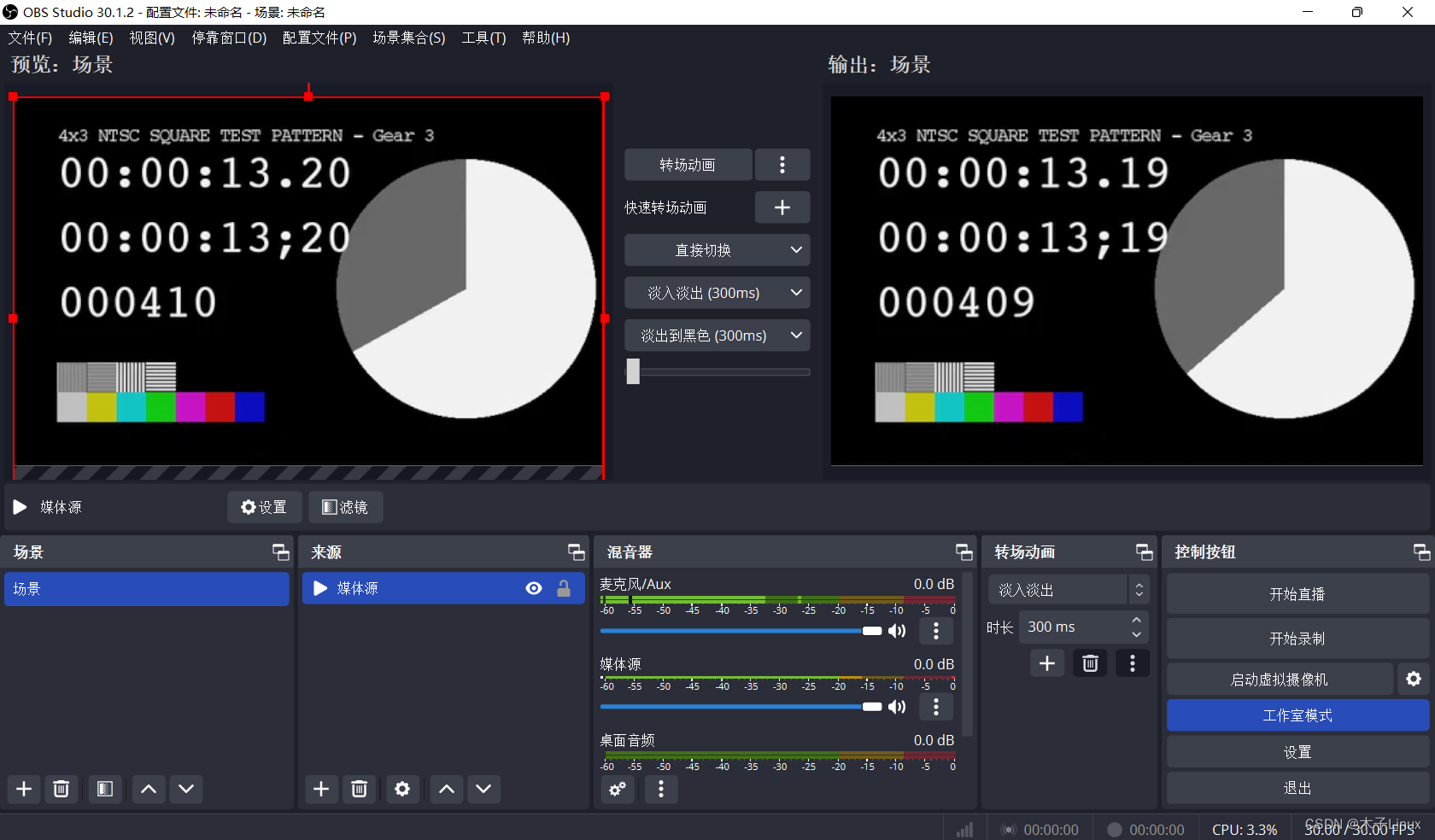
Task: Pop out the Controls dock panel
Action: [1421, 552]
